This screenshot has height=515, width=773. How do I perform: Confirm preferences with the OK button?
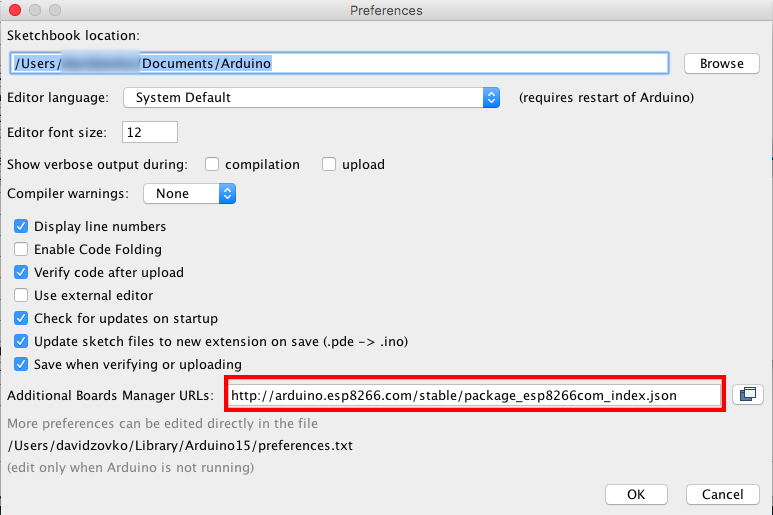636,494
